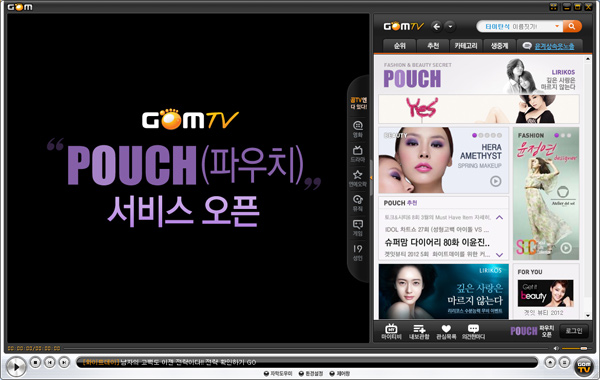The width and height of the screenshot is (600, 380).
Task: Open the star entertainment sidebar icon
Action: [x=358, y=178]
